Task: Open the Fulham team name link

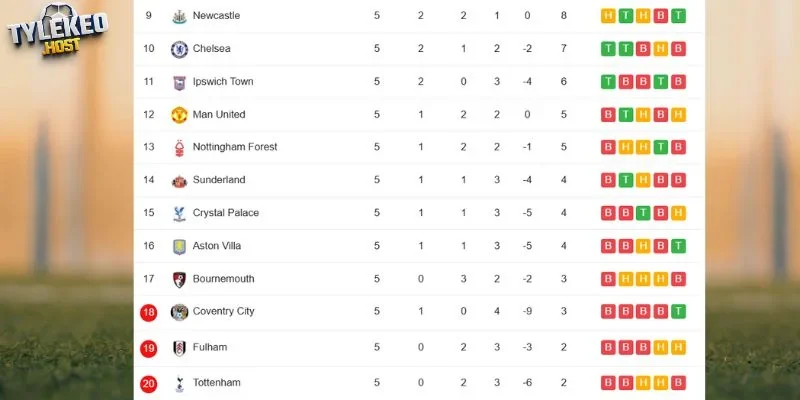Action: pos(210,347)
